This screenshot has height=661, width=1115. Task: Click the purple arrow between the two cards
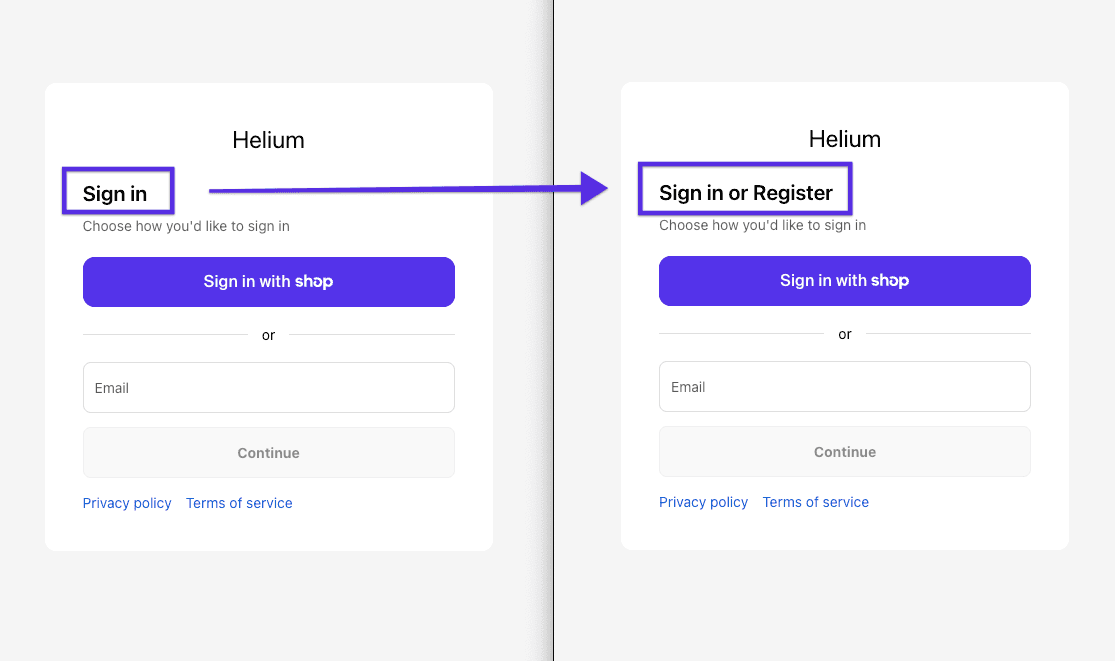click(400, 189)
